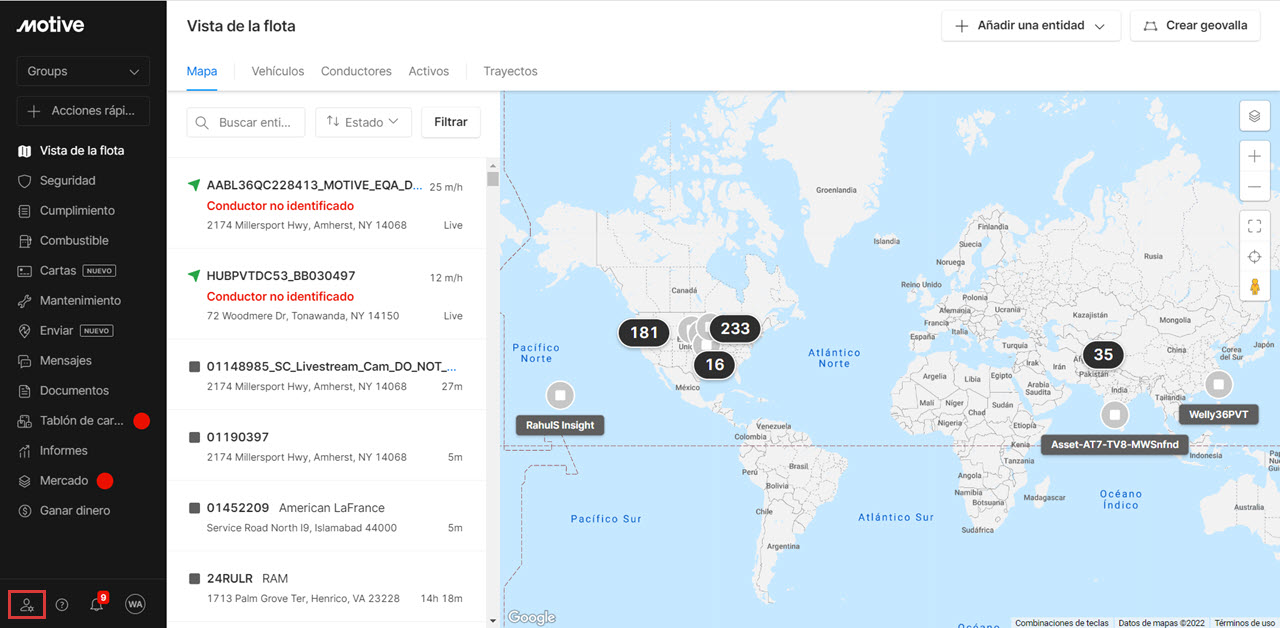Open the admin settings icon in sidebar
Image resolution: width=1280 pixels, height=628 pixels.
pos(27,604)
